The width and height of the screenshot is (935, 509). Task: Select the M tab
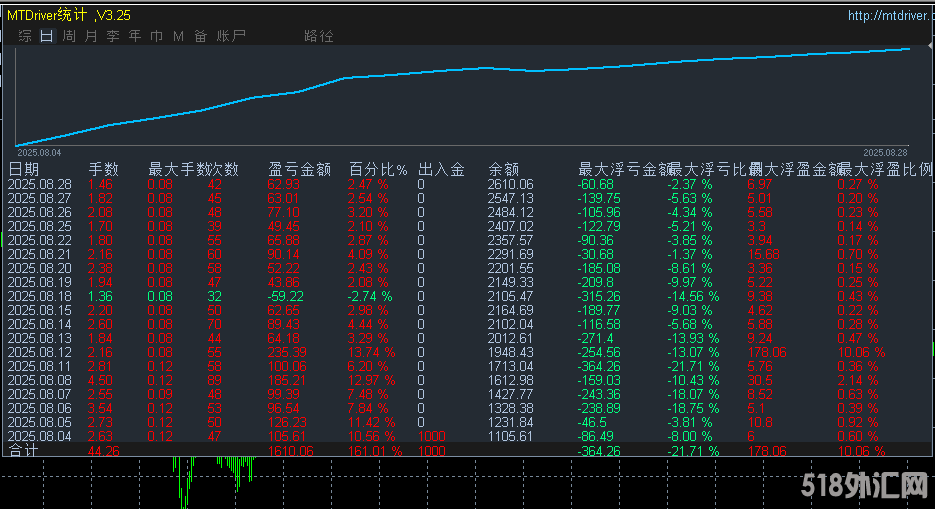pyautogui.click(x=179, y=36)
